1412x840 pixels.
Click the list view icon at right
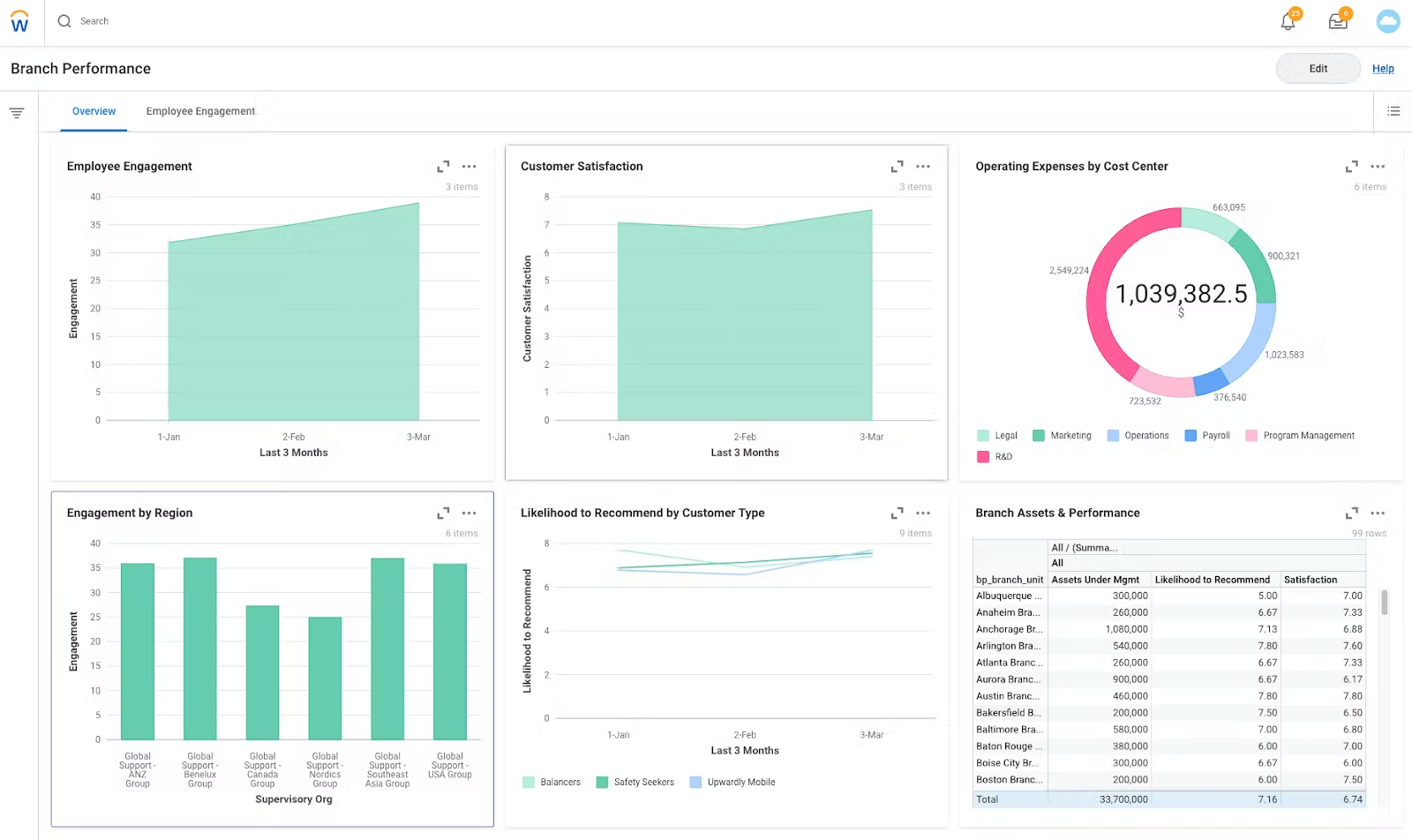pos(1393,111)
